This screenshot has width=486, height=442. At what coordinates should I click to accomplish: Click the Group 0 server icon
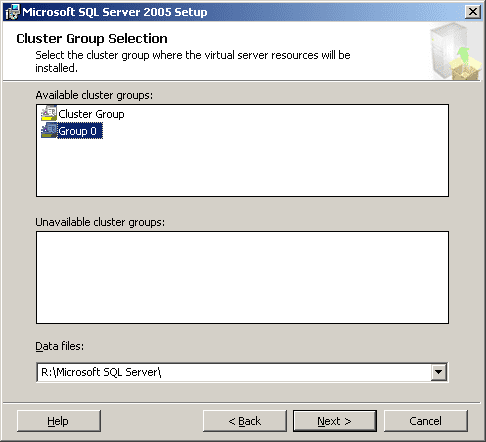pos(49,131)
